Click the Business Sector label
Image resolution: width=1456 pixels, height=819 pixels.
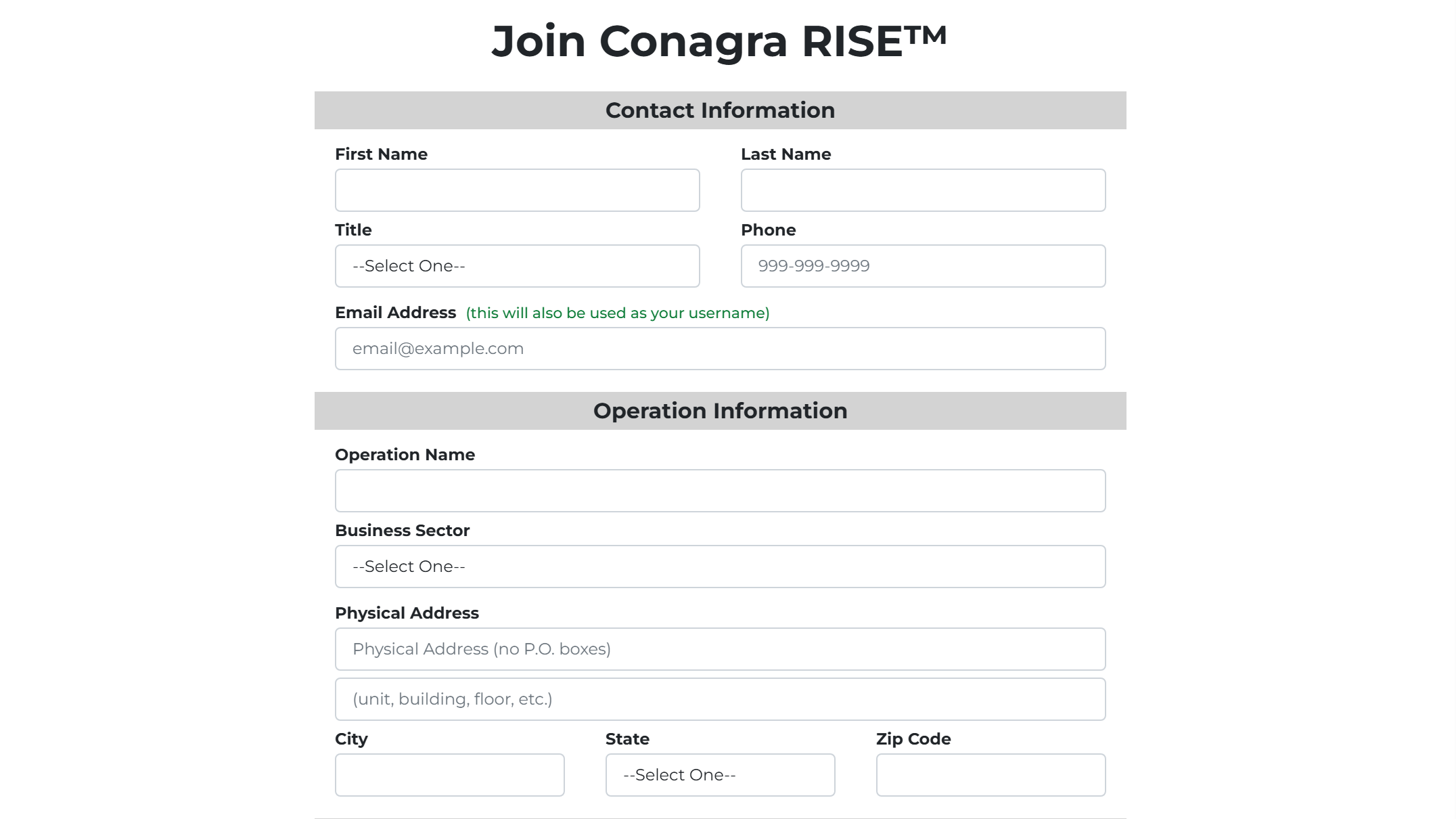point(402,530)
